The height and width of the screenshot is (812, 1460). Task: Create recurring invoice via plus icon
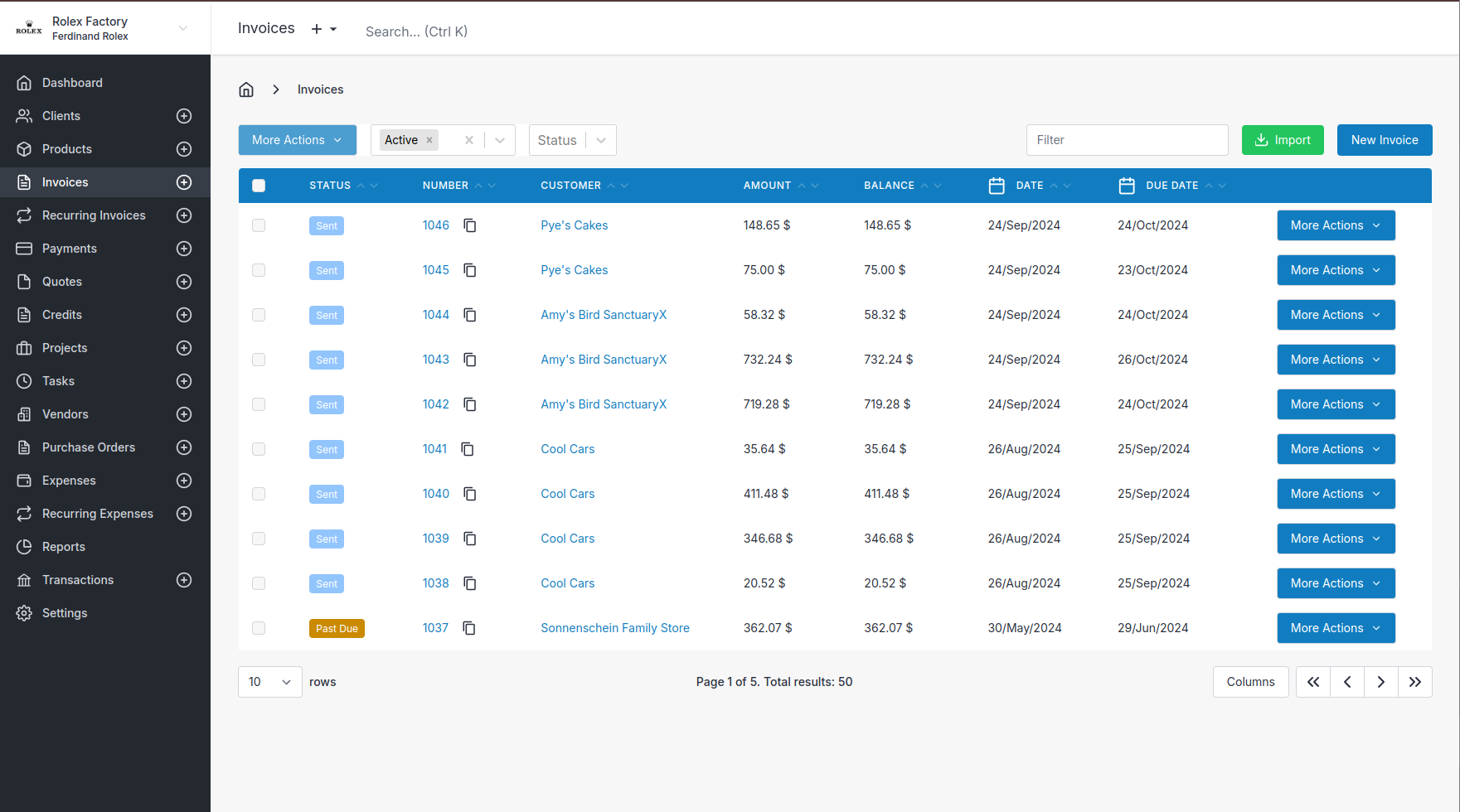[184, 215]
